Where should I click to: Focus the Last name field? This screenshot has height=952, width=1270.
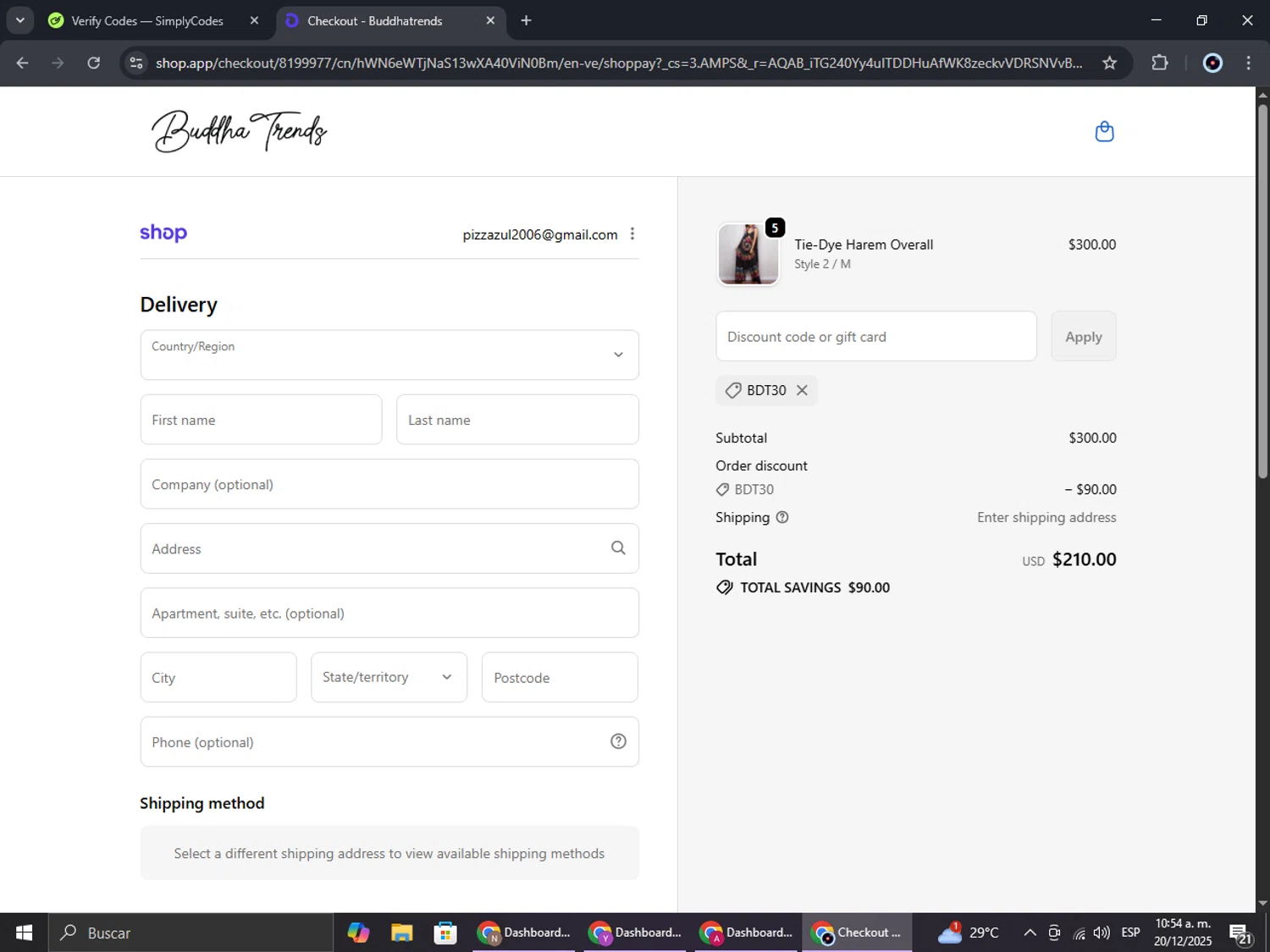517,419
